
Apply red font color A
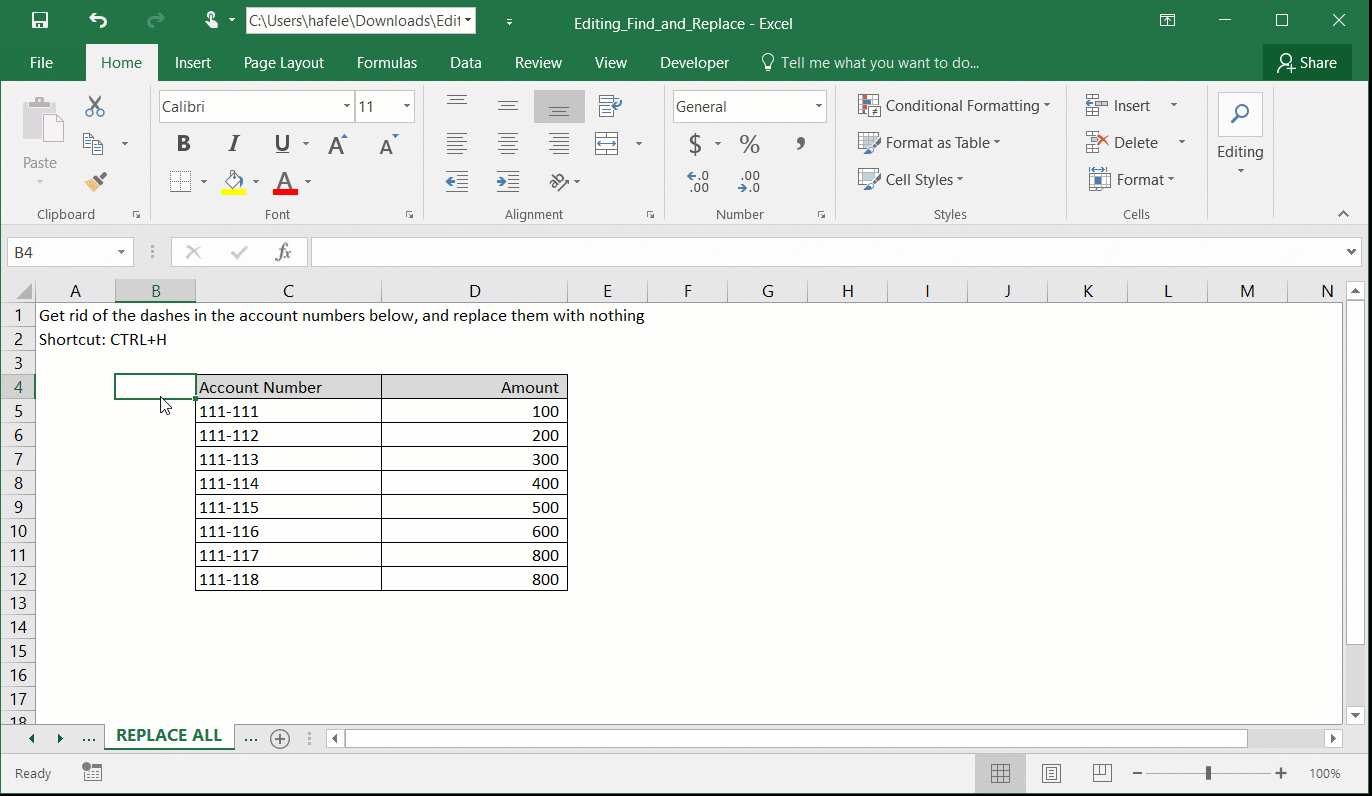(x=285, y=181)
